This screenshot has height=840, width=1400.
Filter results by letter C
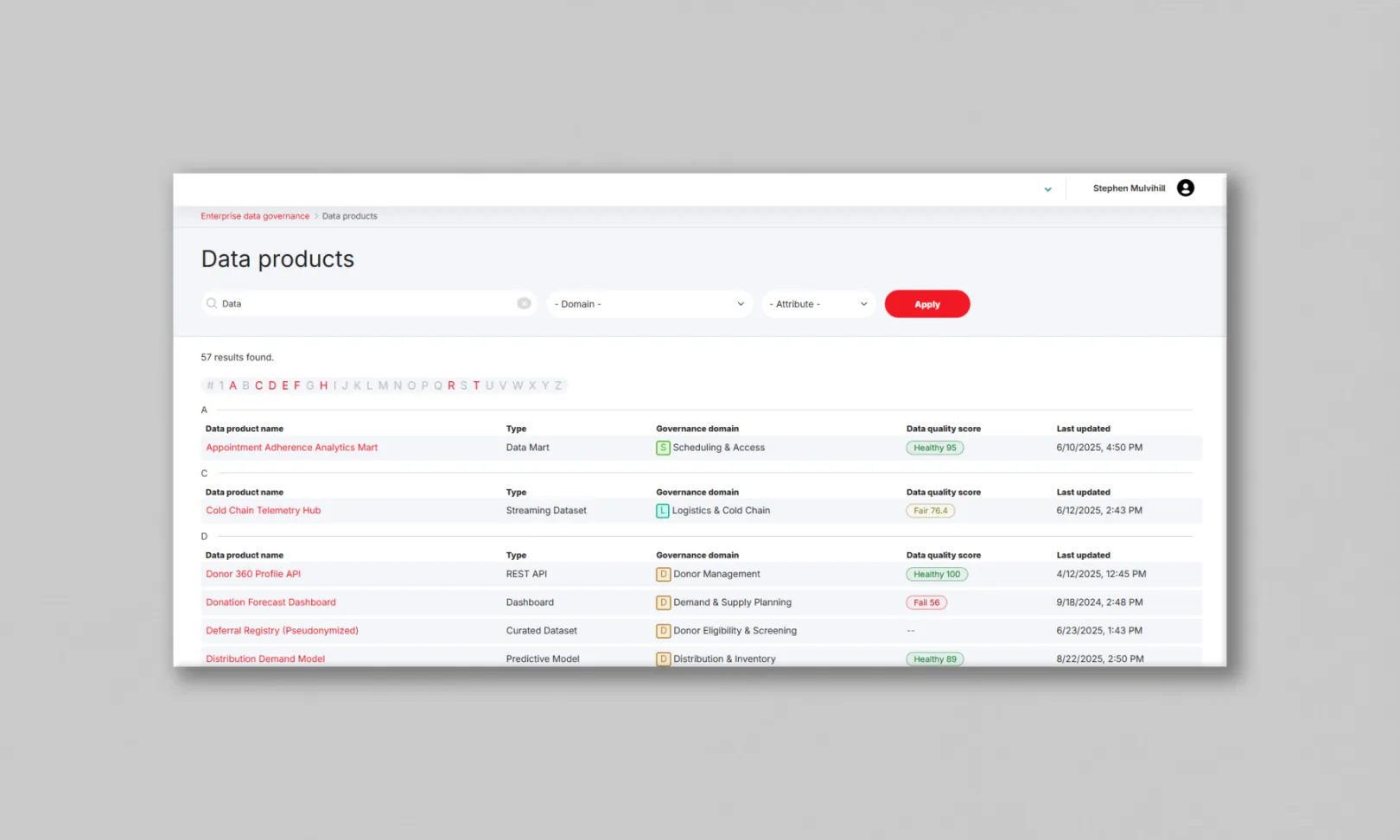click(258, 385)
